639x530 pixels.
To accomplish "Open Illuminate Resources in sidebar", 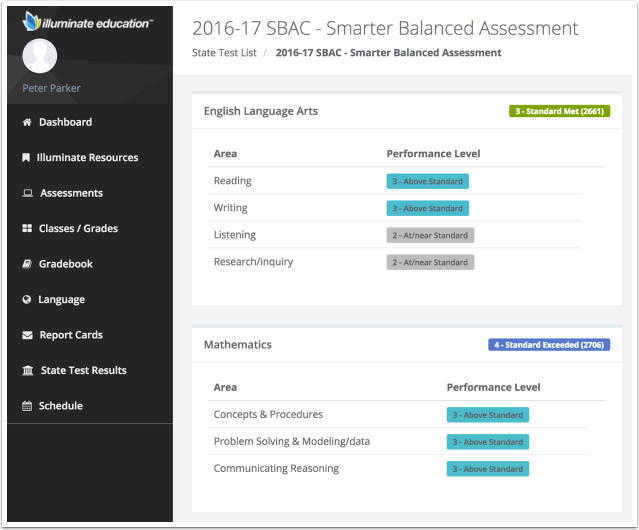I will (87, 157).
